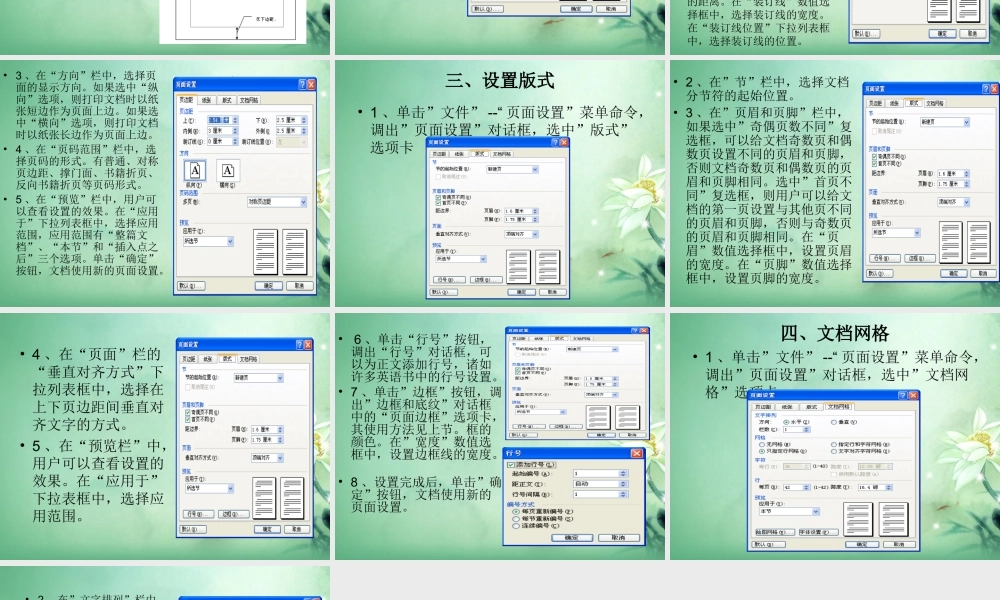The image size is (1000, 600).
Task: Close the 行号 dialog with its X
Action: click(x=637, y=453)
